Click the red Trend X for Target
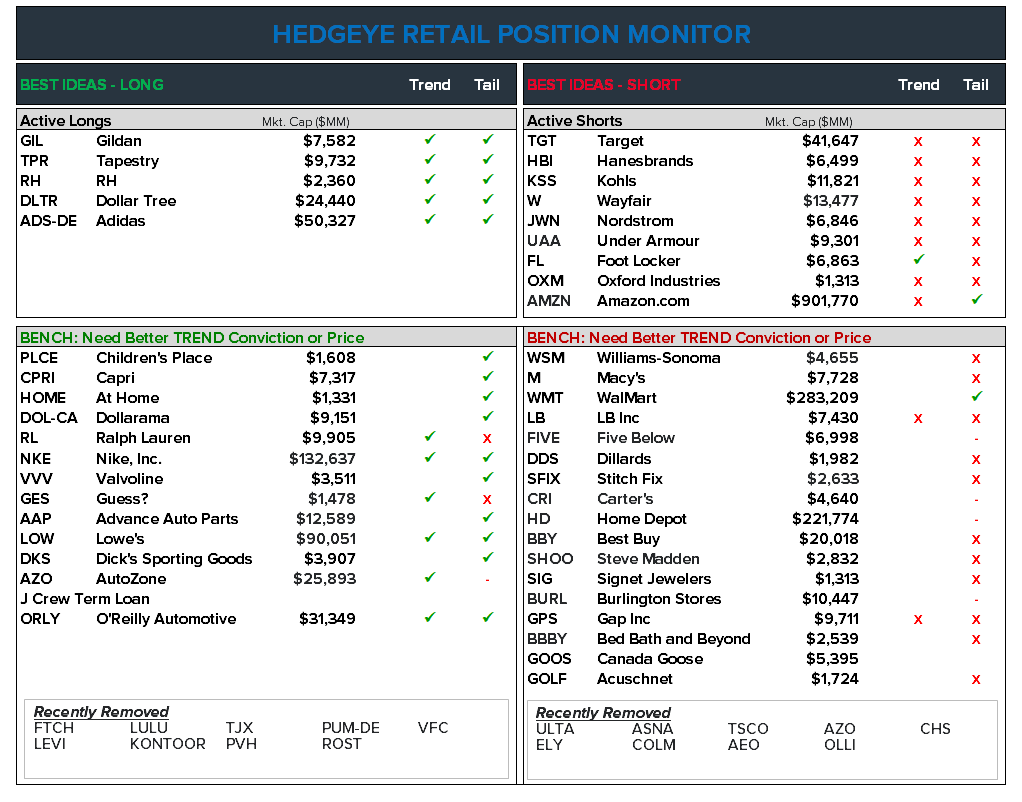The width and height of the screenshot is (1022, 802). (918, 141)
